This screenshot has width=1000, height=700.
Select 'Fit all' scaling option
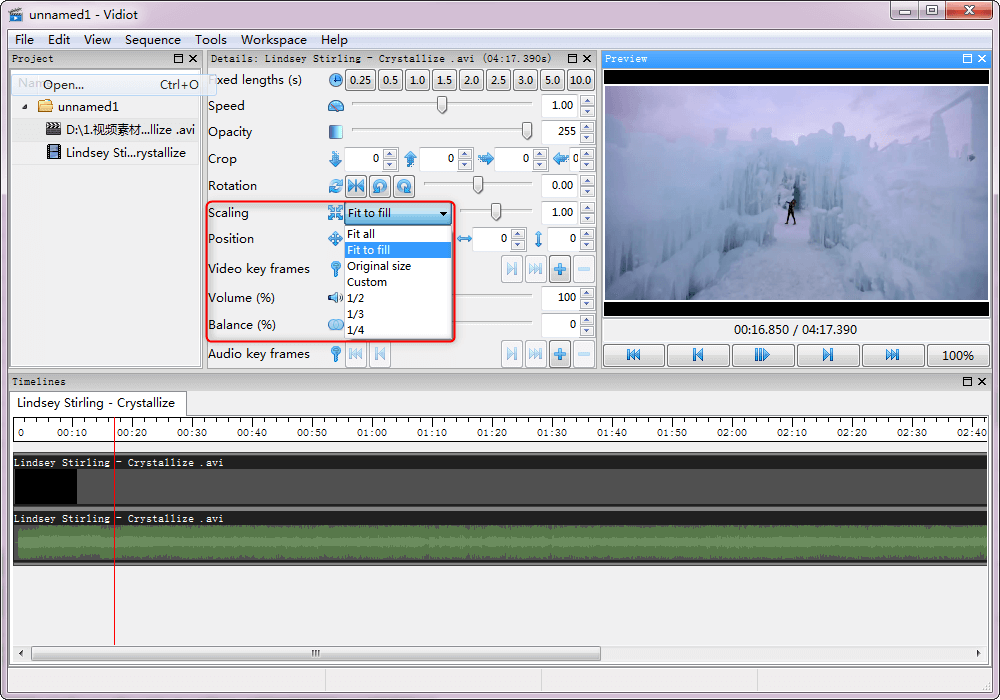pos(361,234)
